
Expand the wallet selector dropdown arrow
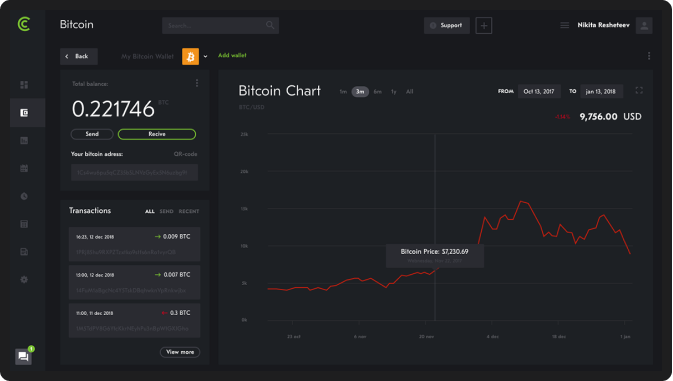205,56
